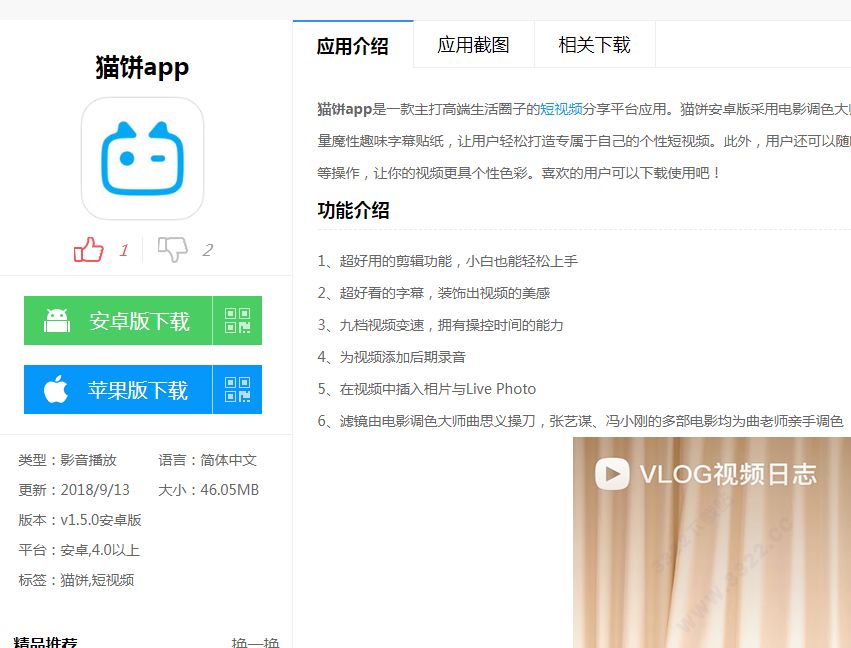851x648 pixels.
Task: Download the Android version via 安卓版下载
Action: point(118,320)
